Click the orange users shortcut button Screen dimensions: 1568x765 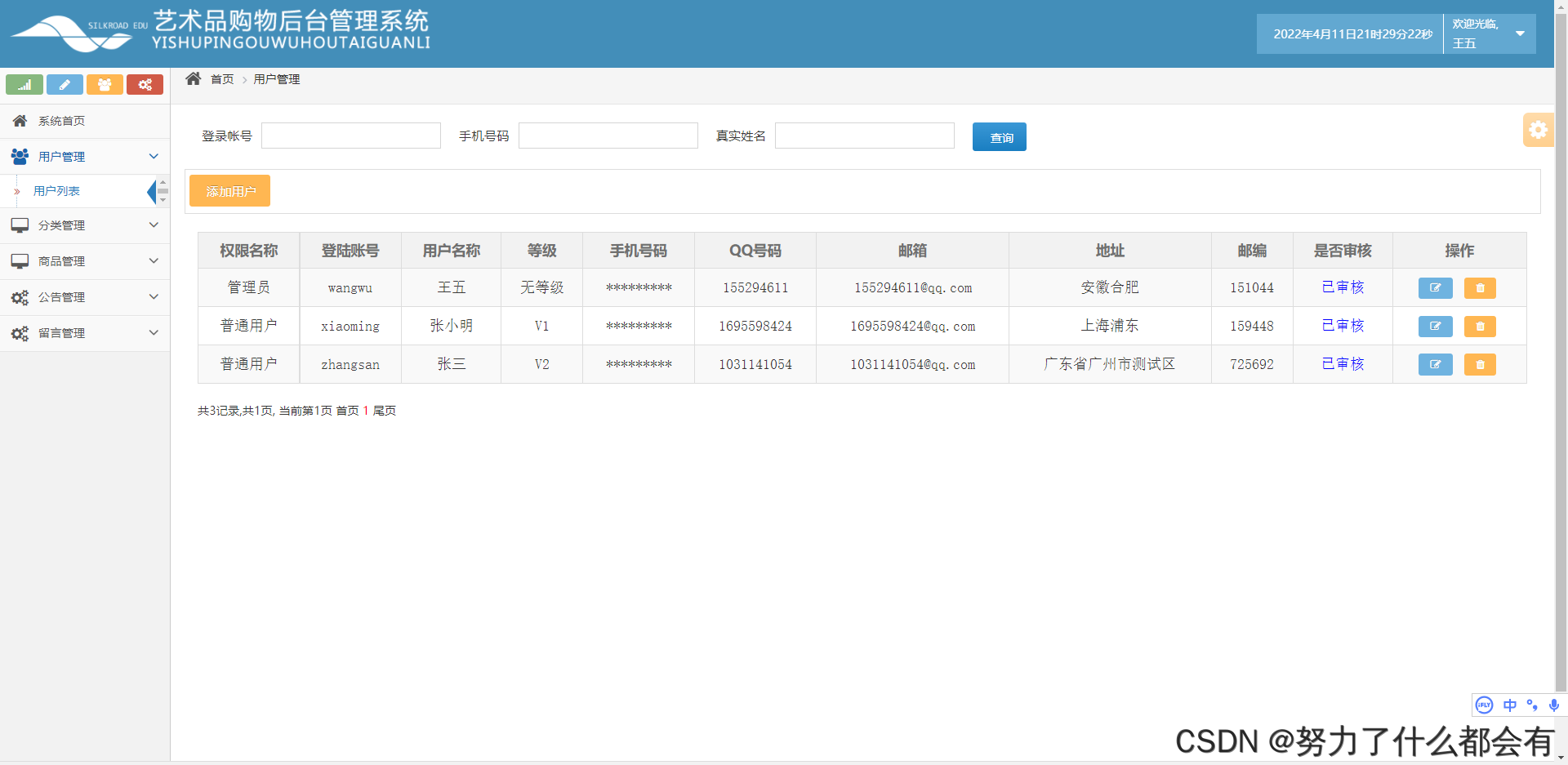(x=105, y=84)
